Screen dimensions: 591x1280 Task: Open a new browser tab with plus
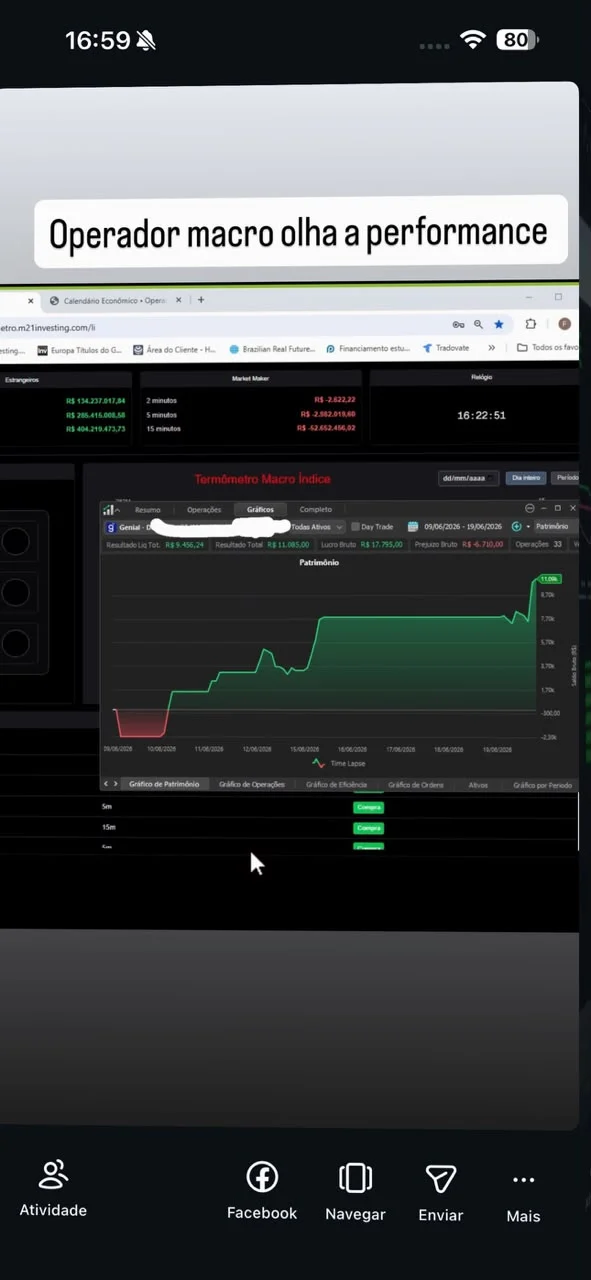point(201,299)
